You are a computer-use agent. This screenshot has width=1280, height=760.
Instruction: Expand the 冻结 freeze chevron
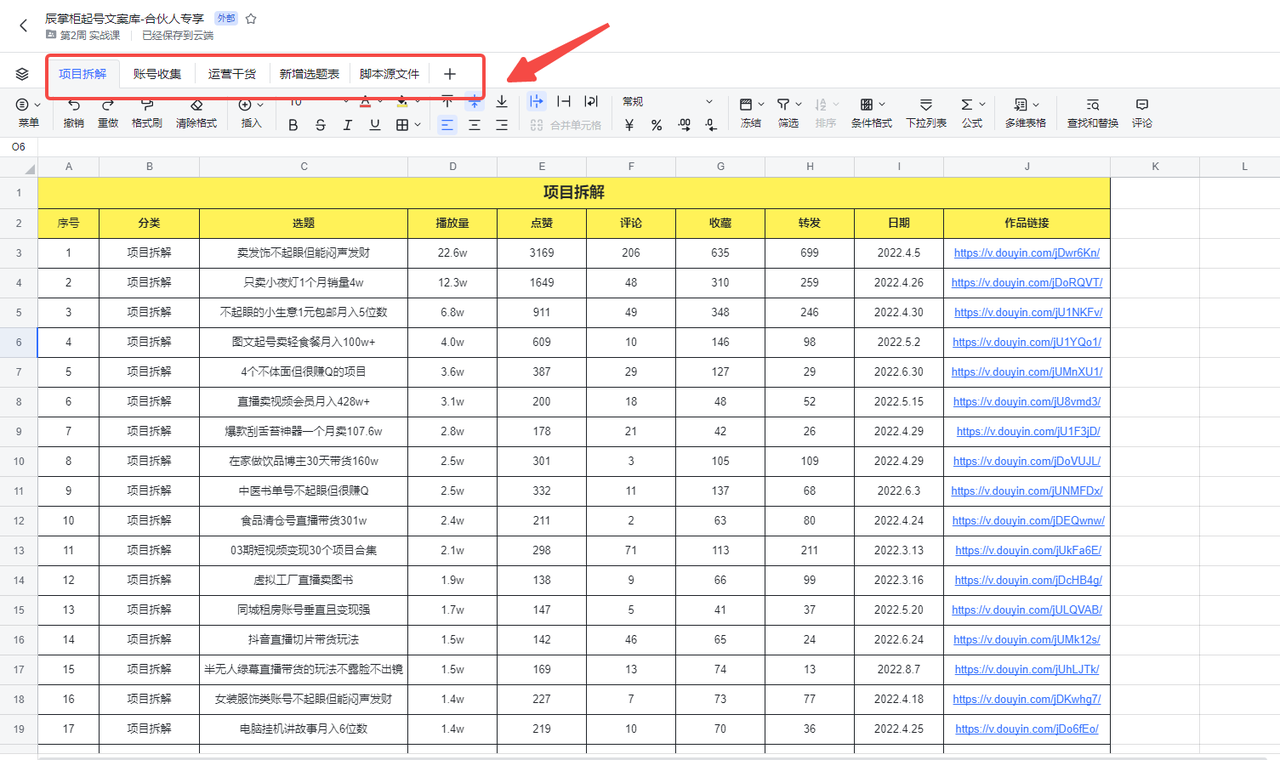761,104
